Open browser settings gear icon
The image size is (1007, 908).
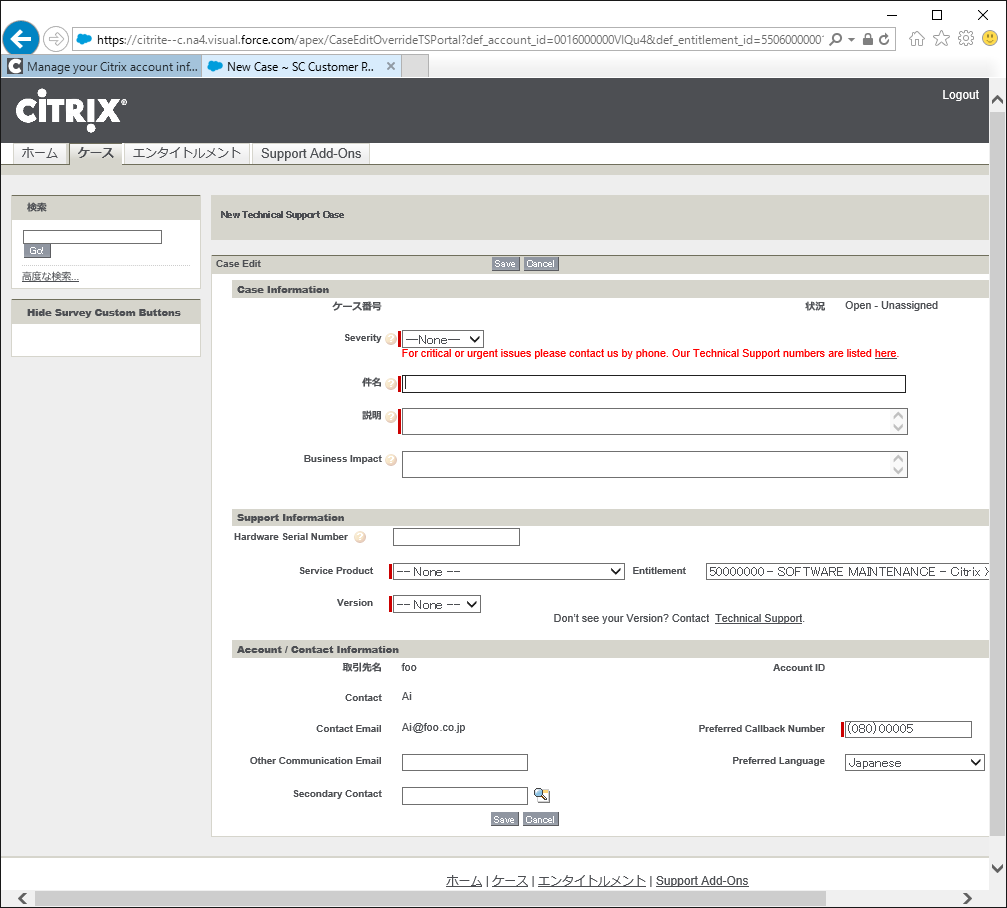[965, 39]
